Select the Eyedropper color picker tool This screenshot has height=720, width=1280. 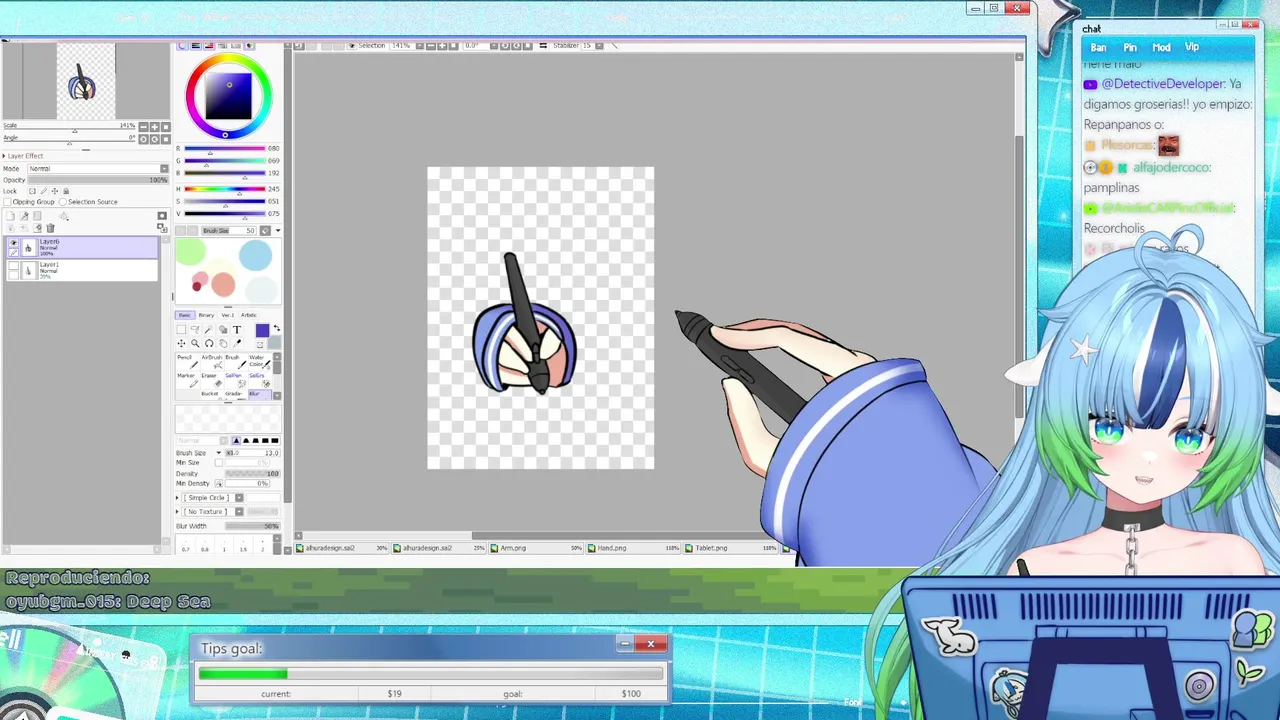pos(237,343)
